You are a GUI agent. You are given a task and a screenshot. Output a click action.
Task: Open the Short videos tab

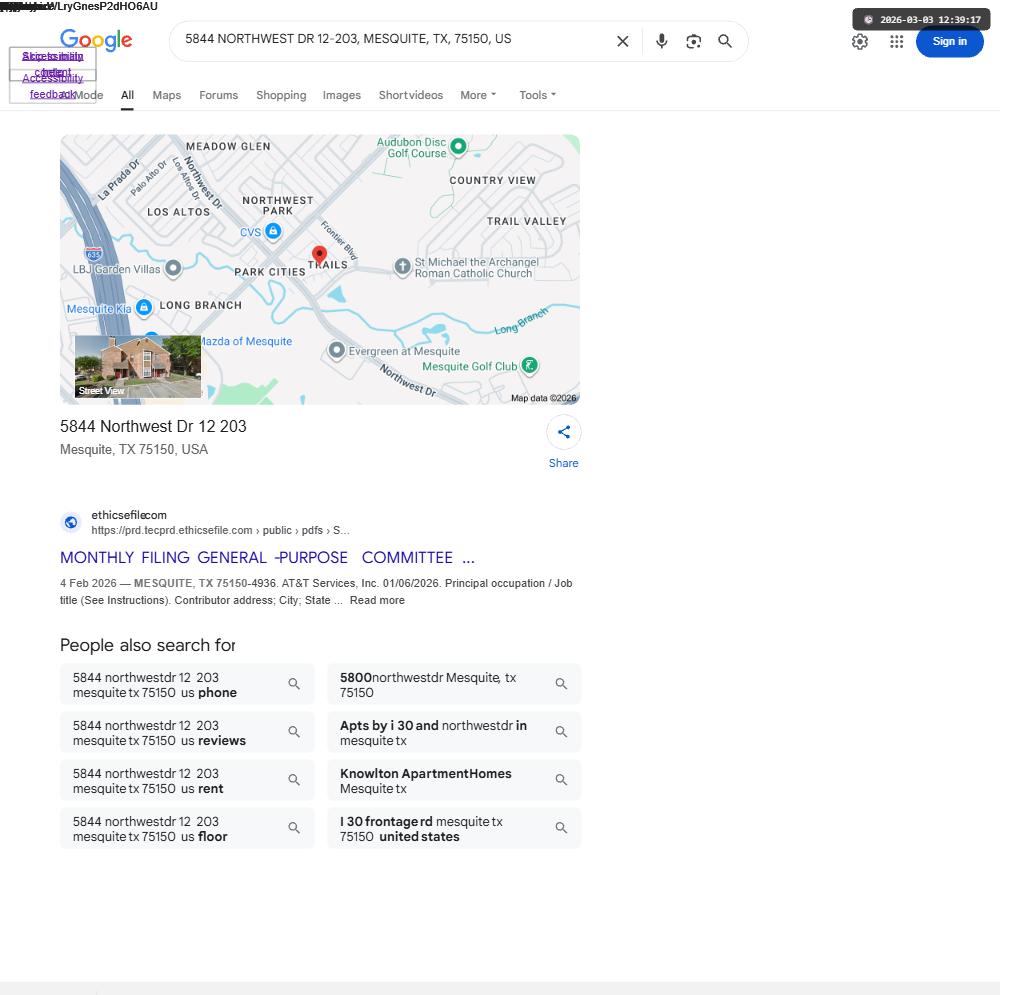(x=410, y=95)
